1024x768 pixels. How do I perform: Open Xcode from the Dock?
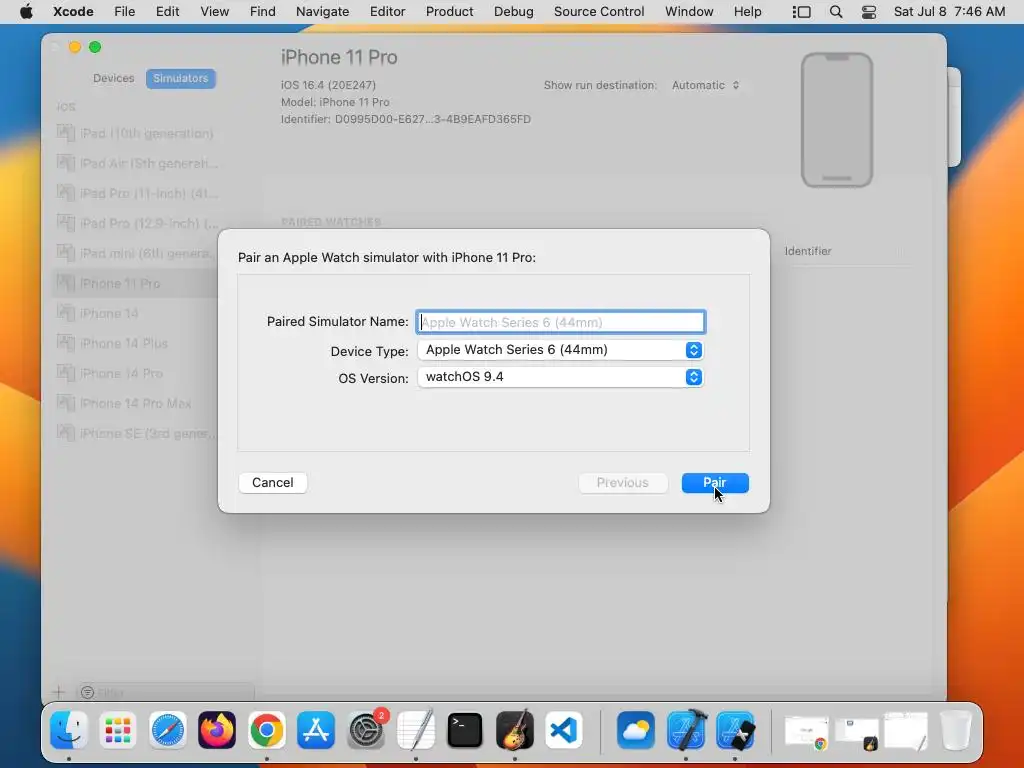pyautogui.click(x=686, y=729)
